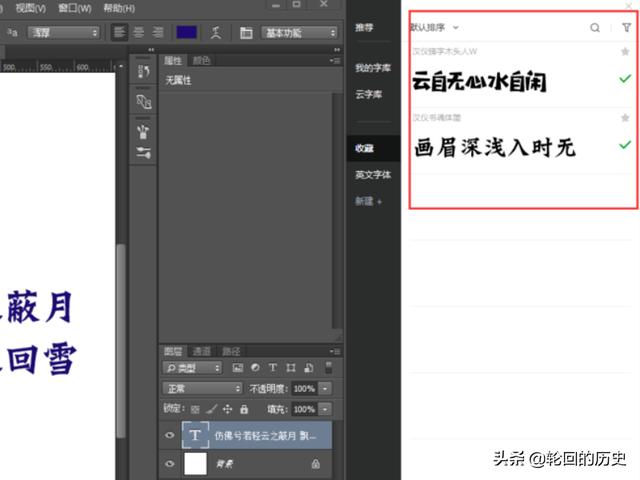Viewport: 640px width, 480px height.
Task: Click the search icon in font panel
Action: (595, 28)
